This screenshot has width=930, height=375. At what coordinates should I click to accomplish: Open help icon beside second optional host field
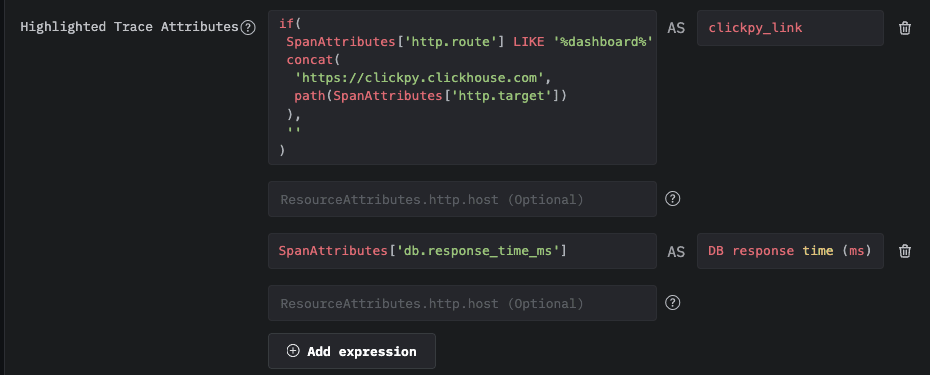click(x=672, y=303)
